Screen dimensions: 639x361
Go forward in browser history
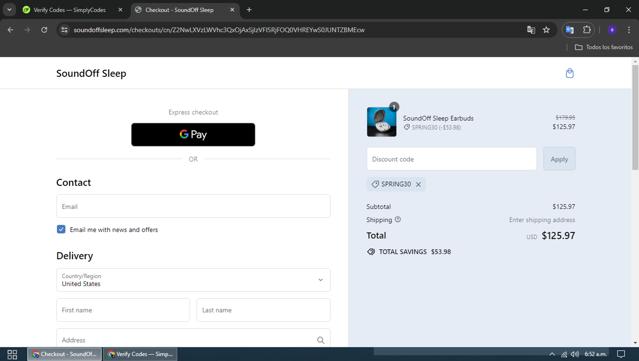(27, 30)
